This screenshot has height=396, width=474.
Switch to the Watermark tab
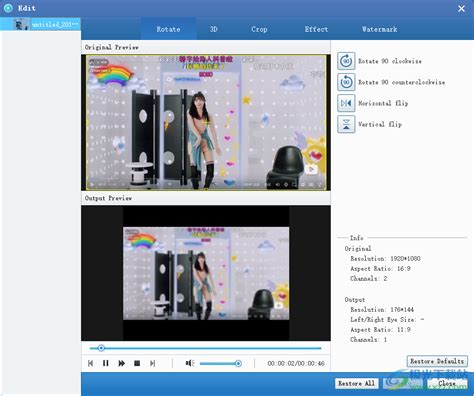point(380,29)
